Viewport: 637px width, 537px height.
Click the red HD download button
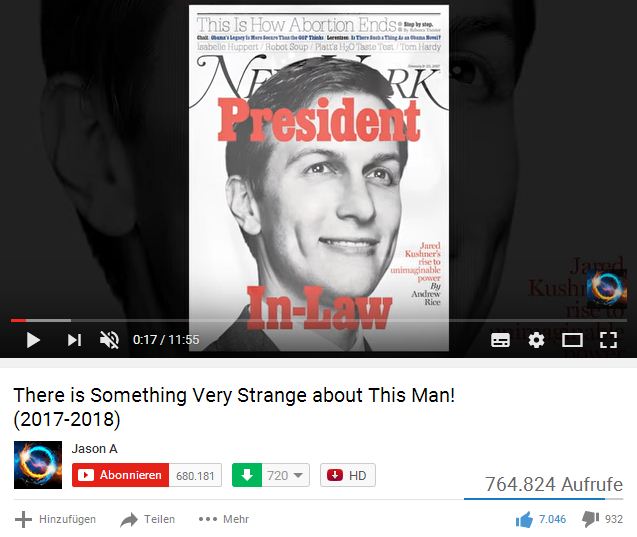tap(348, 475)
